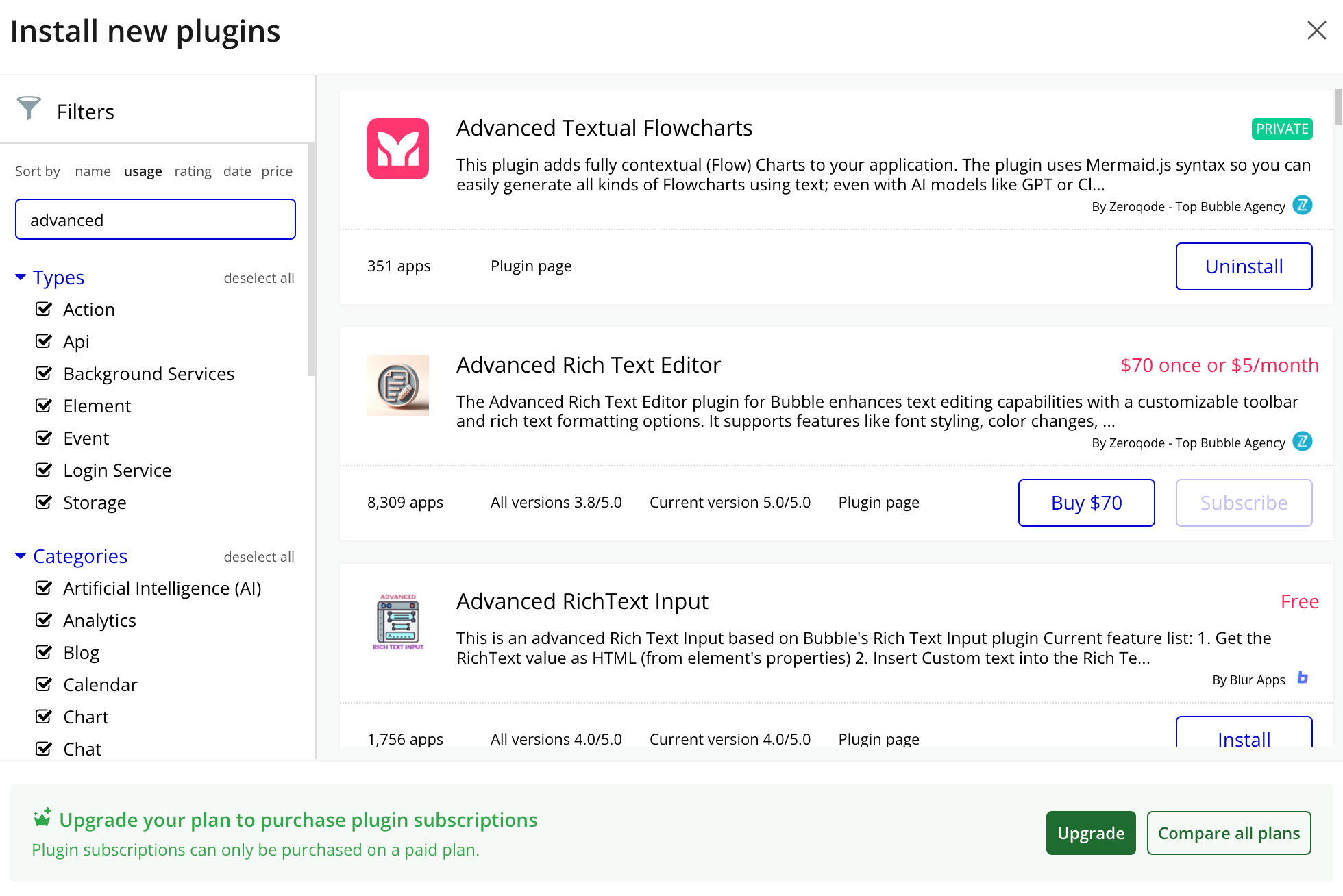Sort plugins by date
Image resolution: width=1343 pixels, height=896 pixels.
pos(237,171)
